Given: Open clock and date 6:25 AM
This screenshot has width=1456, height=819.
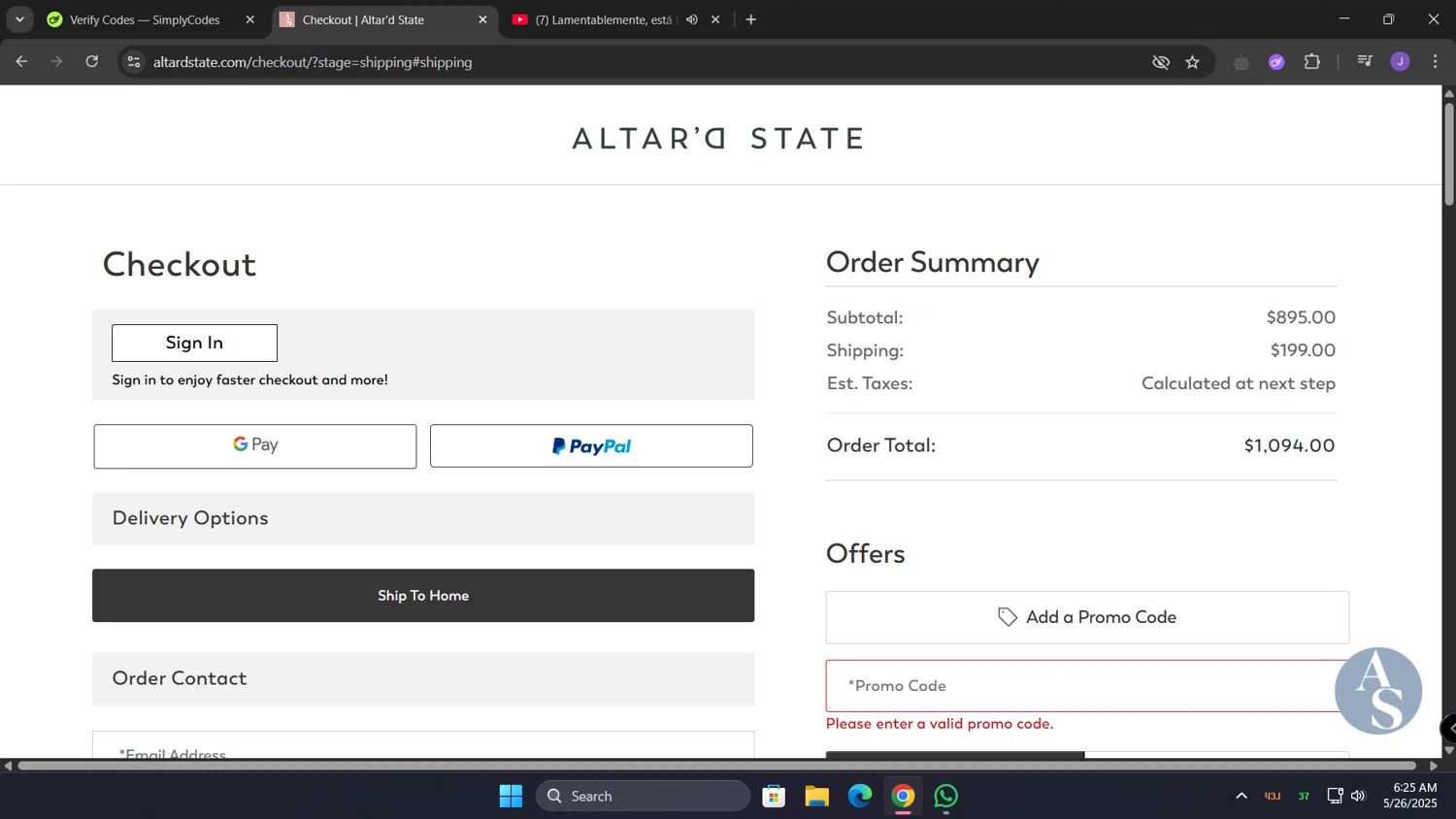Looking at the screenshot, I should [1410, 796].
